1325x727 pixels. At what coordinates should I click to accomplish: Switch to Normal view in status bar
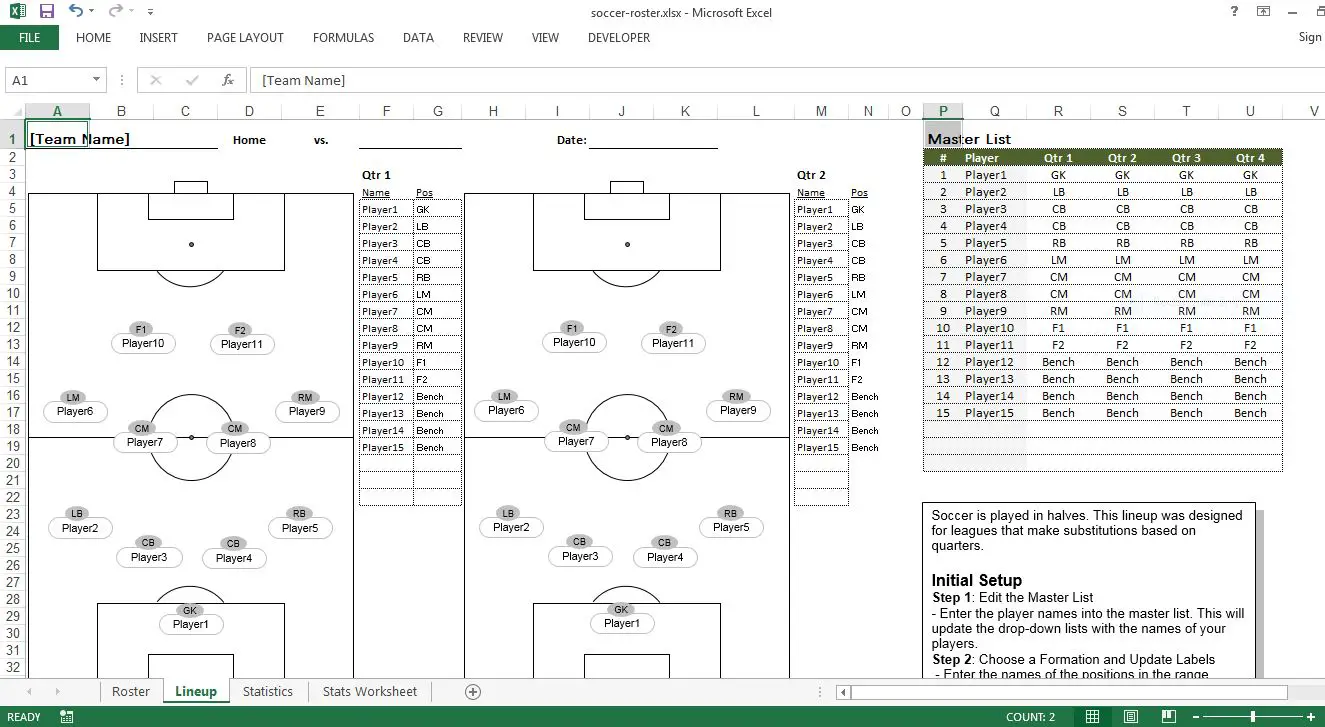[1092, 716]
